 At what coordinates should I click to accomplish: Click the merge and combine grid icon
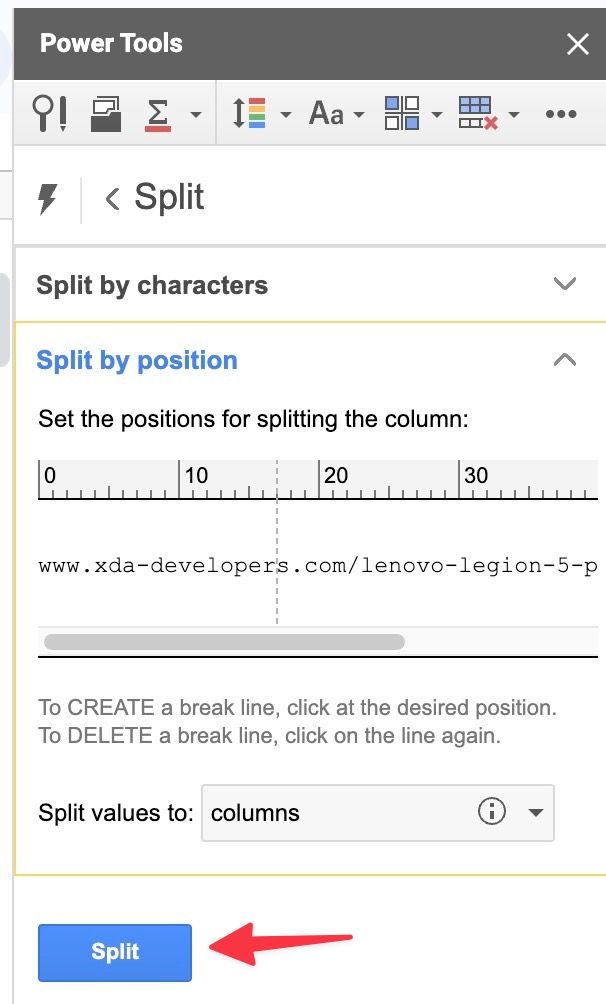[403, 114]
